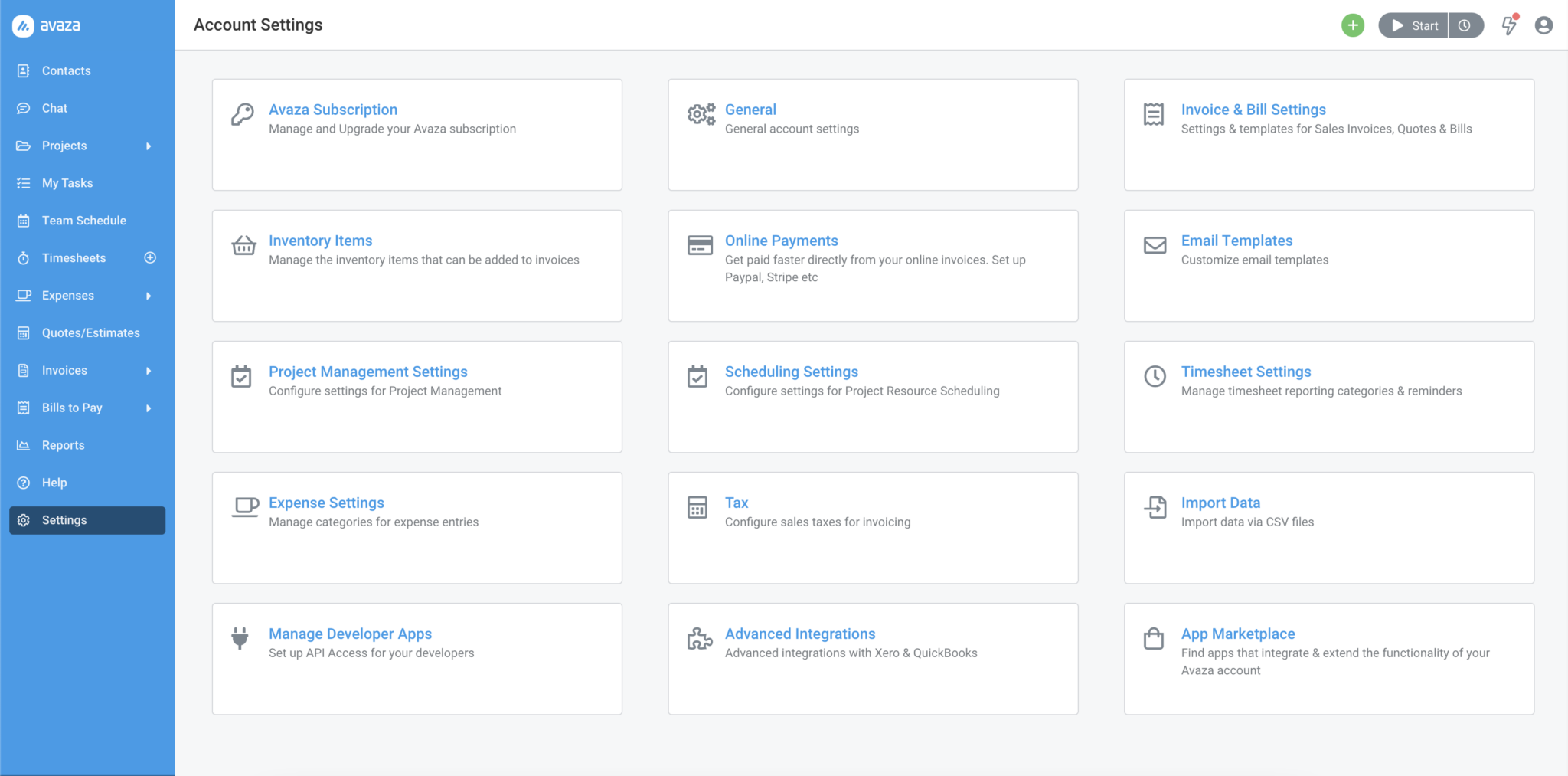
Task: Click the Avaza logo in sidebar
Action: (47, 25)
